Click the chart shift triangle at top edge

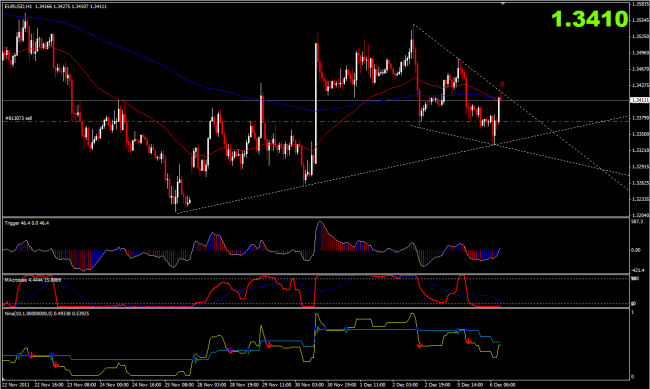(502, 3)
